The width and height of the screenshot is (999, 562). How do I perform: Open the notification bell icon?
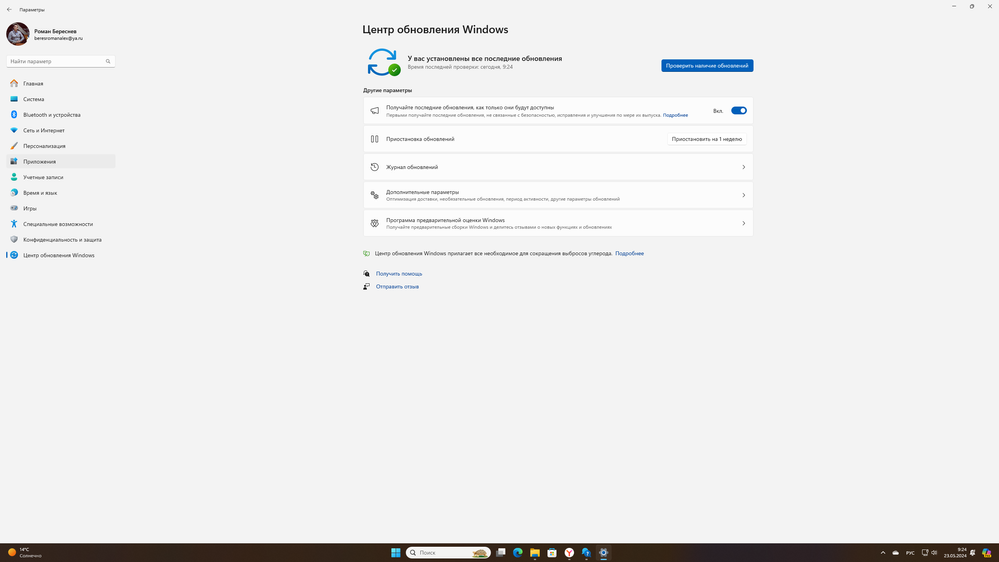click(973, 552)
